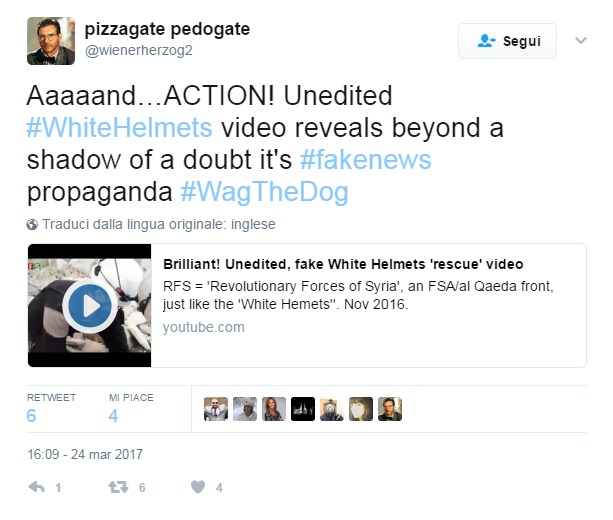Screen dimensions: 613x520
Task: Play the embedded White Helmets video
Action: tap(90, 305)
